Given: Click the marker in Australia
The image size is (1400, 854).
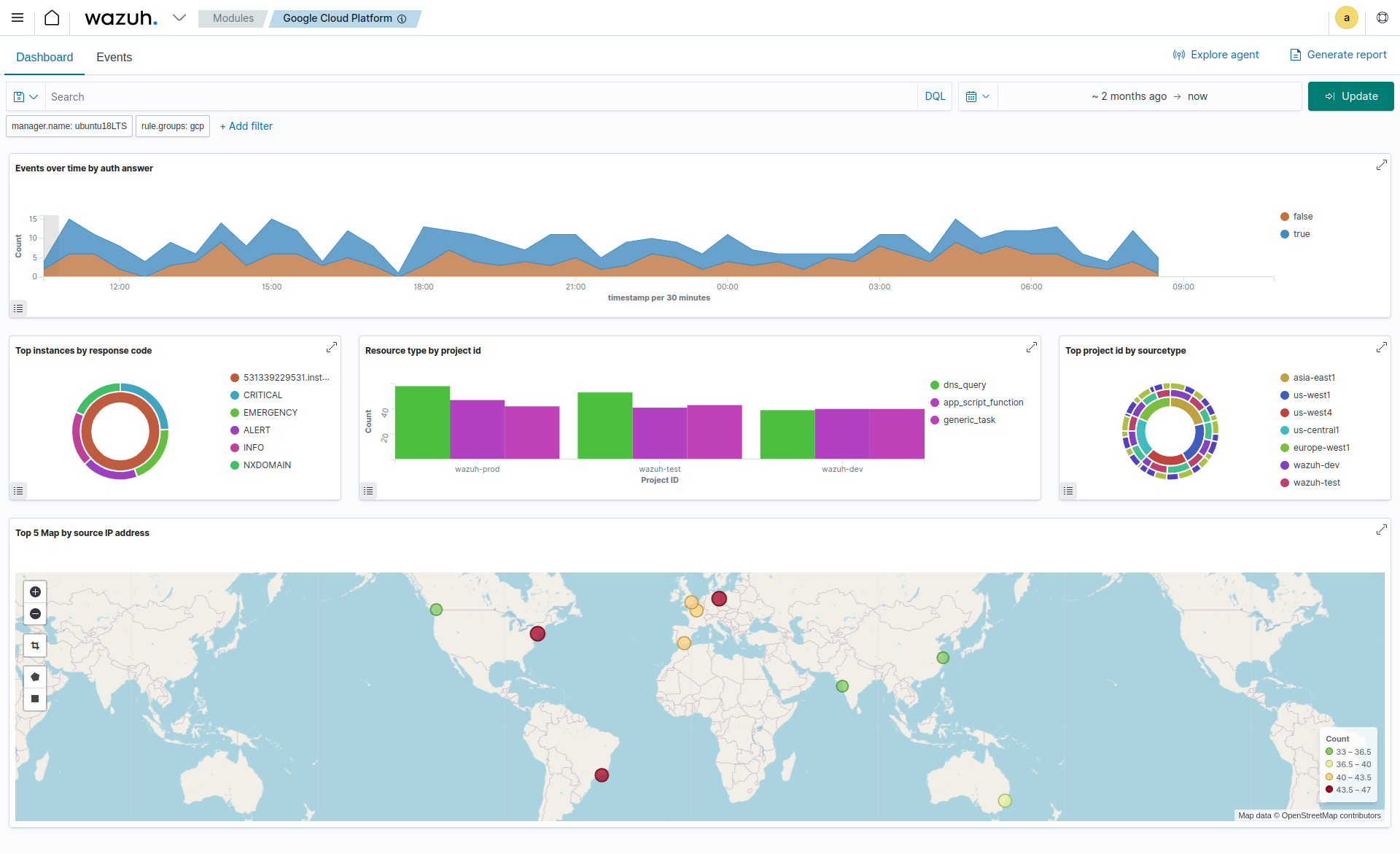Looking at the screenshot, I should [1005, 801].
